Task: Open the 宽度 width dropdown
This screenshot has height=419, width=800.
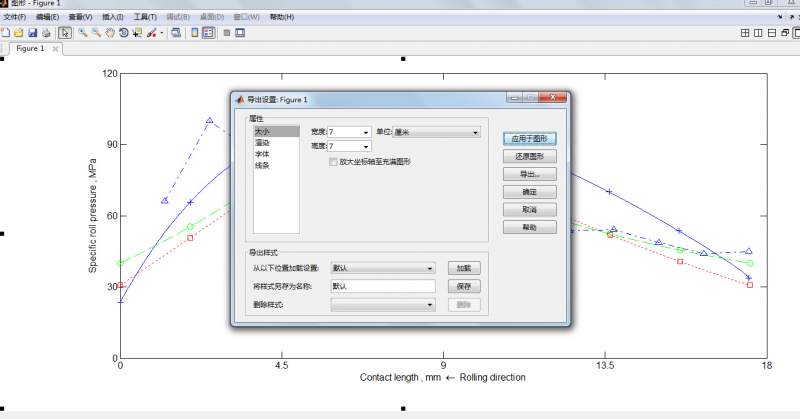Action: pos(366,132)
